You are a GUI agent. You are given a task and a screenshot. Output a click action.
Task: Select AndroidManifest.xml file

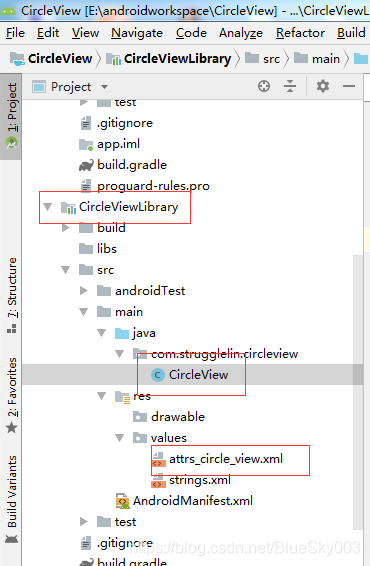193,501
